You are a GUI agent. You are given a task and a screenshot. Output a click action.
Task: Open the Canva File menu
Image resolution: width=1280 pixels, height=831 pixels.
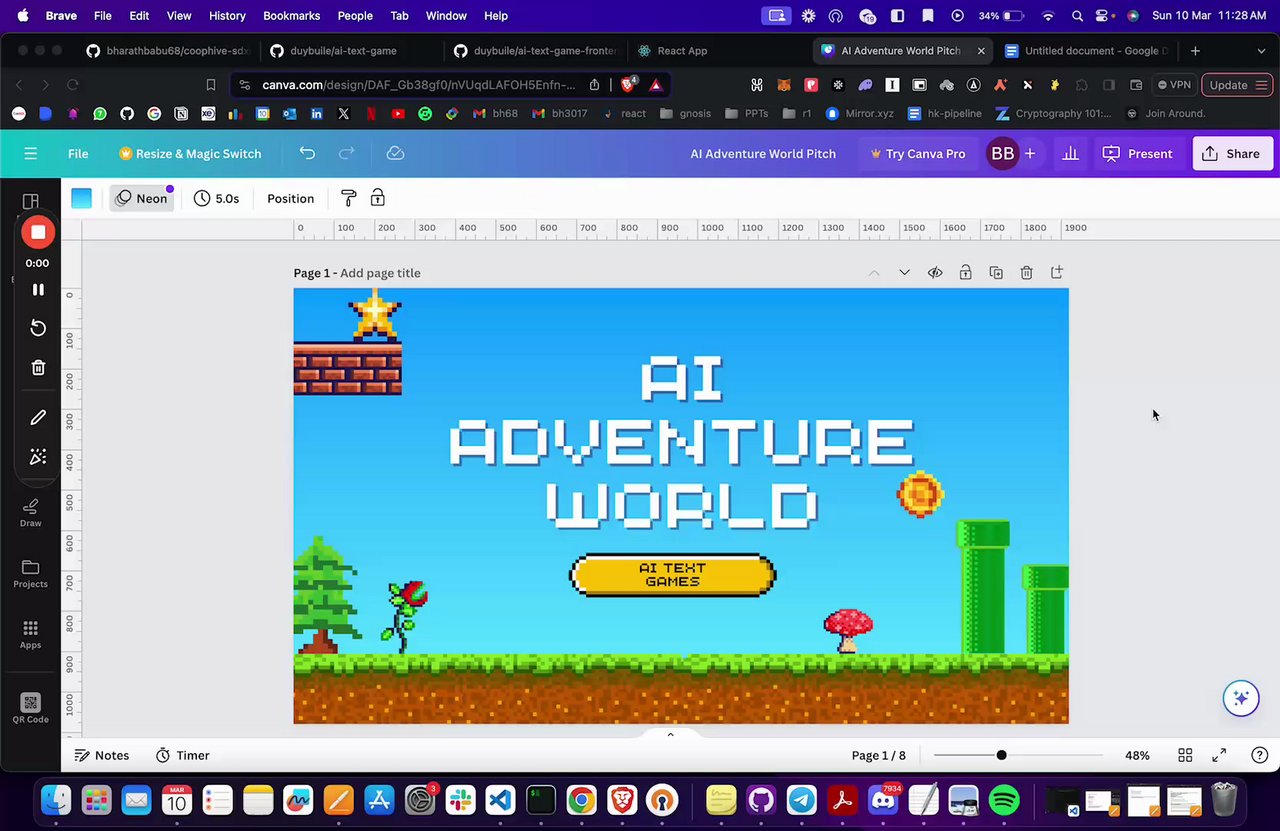(x=78, y=154)
